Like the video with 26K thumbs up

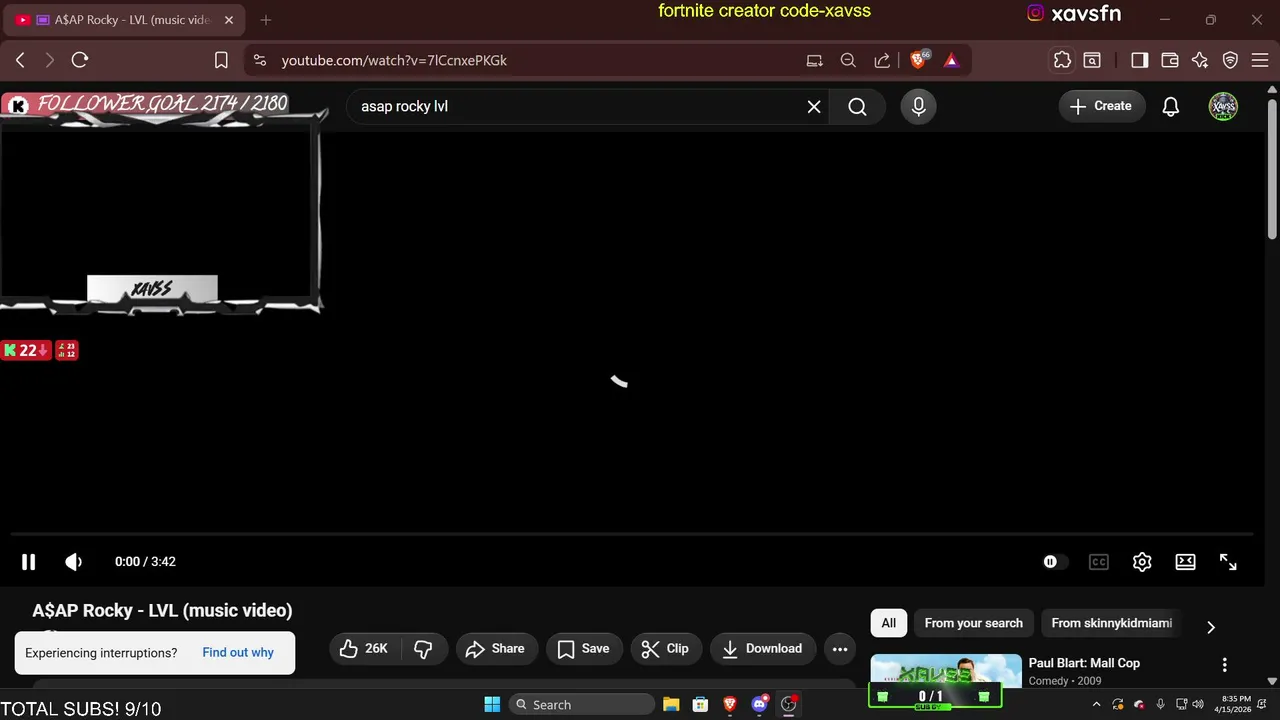pos(364,649)
